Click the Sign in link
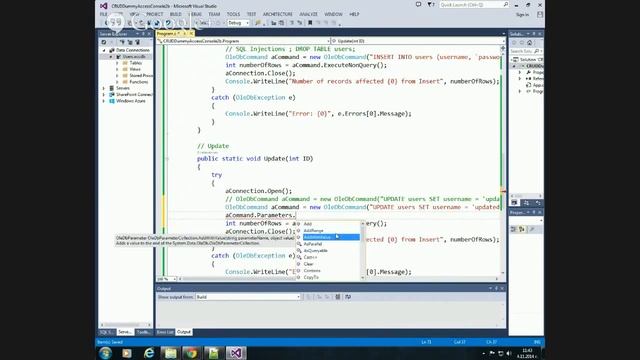 522,15
